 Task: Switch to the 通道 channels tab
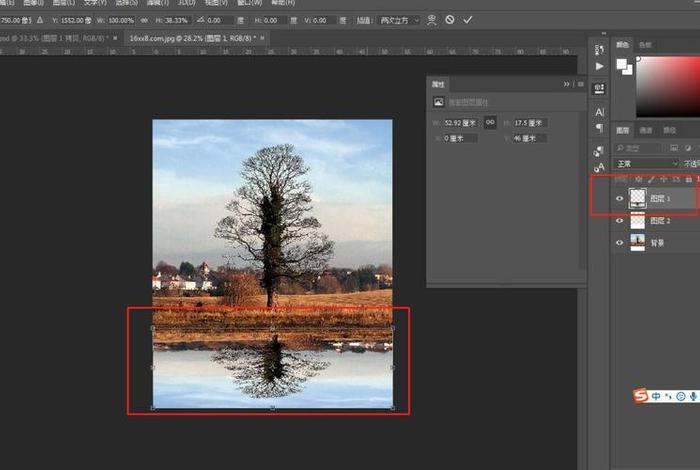[x=646, y=130]
